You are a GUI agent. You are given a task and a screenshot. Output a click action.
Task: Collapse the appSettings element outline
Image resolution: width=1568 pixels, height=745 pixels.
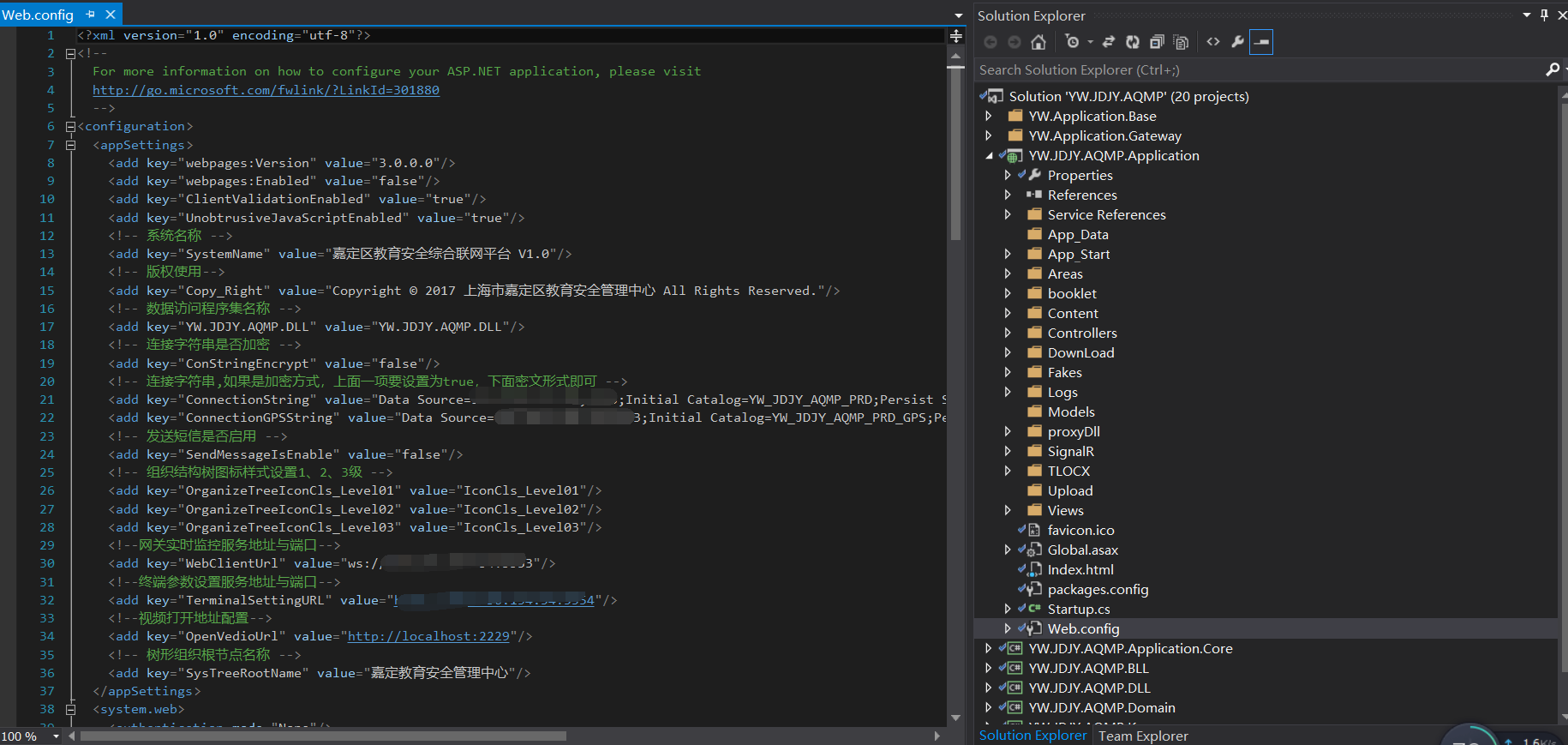click(71, 145)
